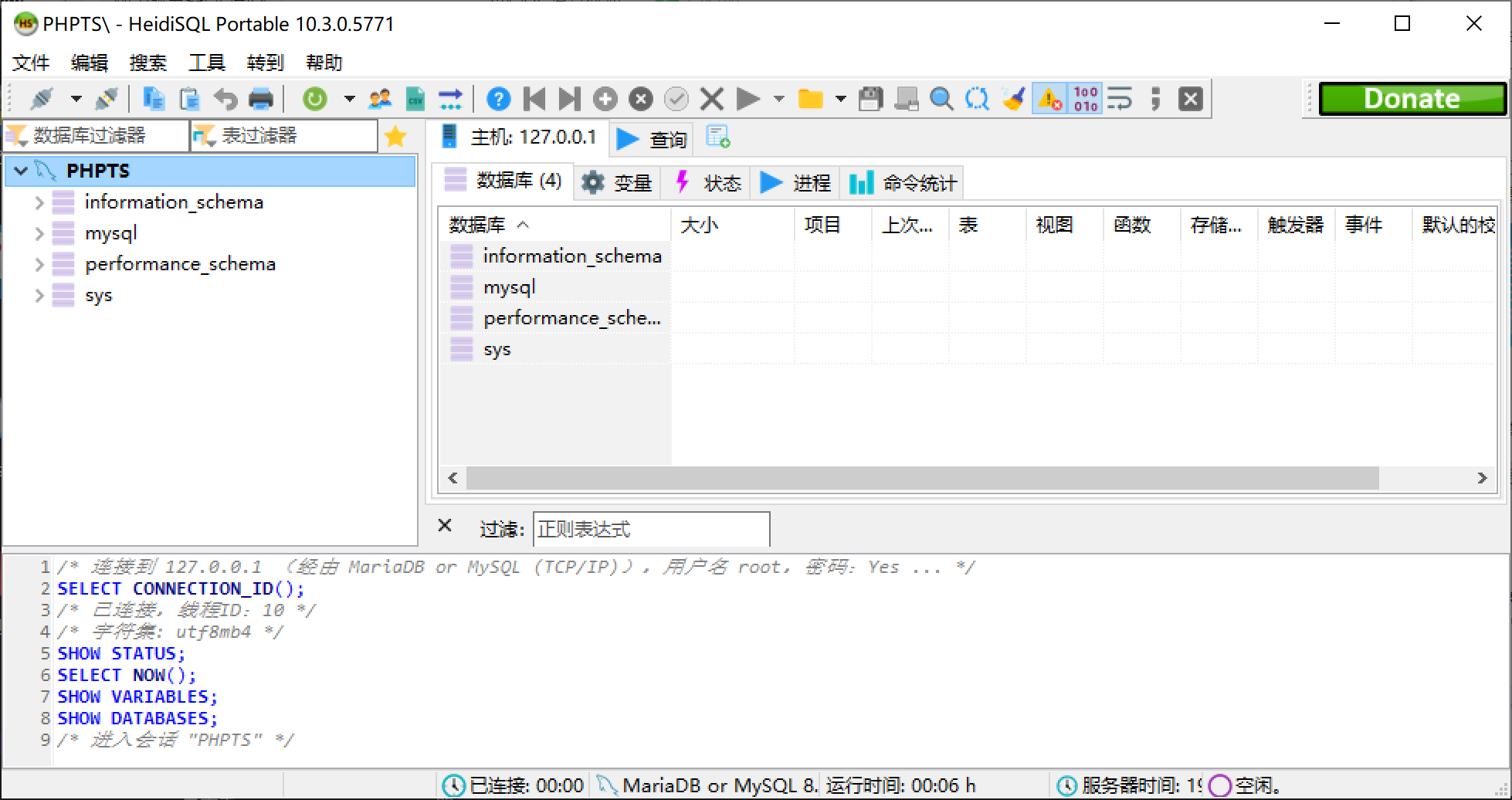The width and height of the screenshot is (1512, 800).
Task: Focus the 数据库过滤器 input
Action: pos(97,136)
